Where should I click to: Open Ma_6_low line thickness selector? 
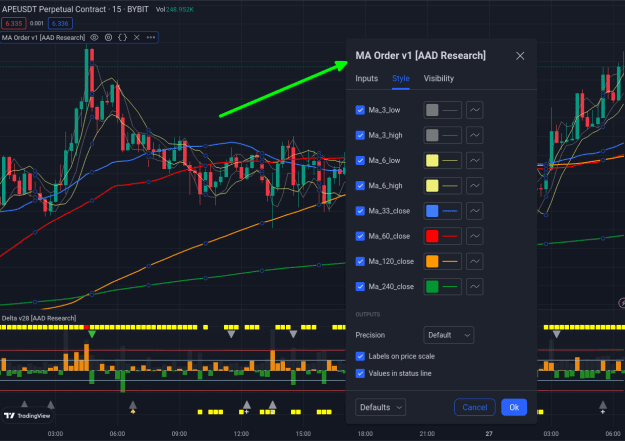click(450, 160)
